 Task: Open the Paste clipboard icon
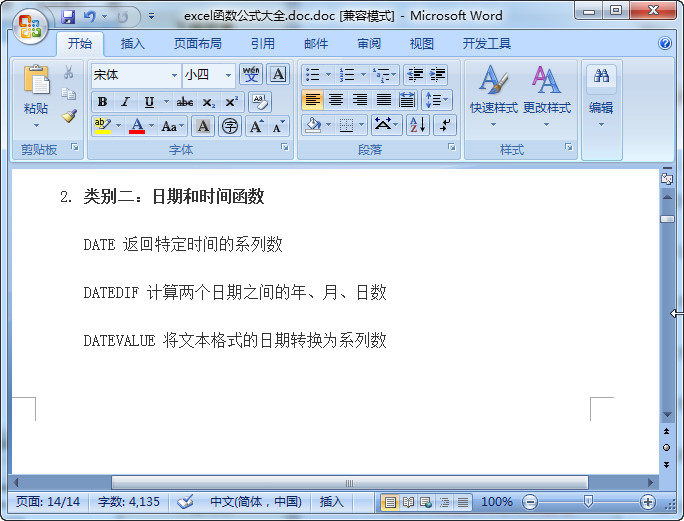point(37,79)
